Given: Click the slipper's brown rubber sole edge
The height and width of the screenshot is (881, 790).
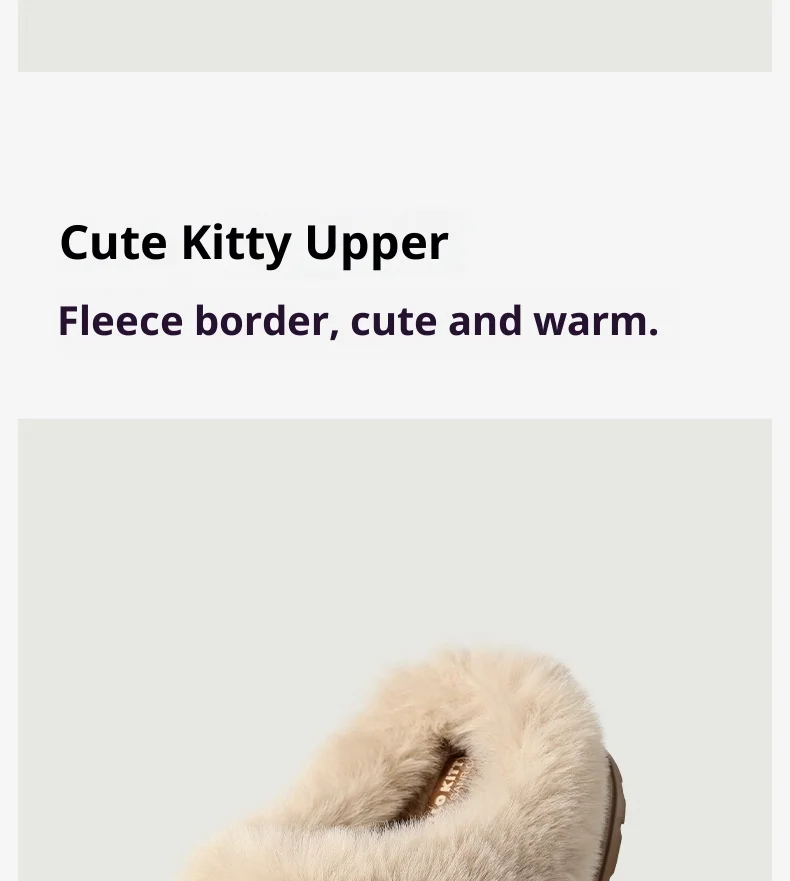Looking at the screenshot, I should click(x=615, y=815).
